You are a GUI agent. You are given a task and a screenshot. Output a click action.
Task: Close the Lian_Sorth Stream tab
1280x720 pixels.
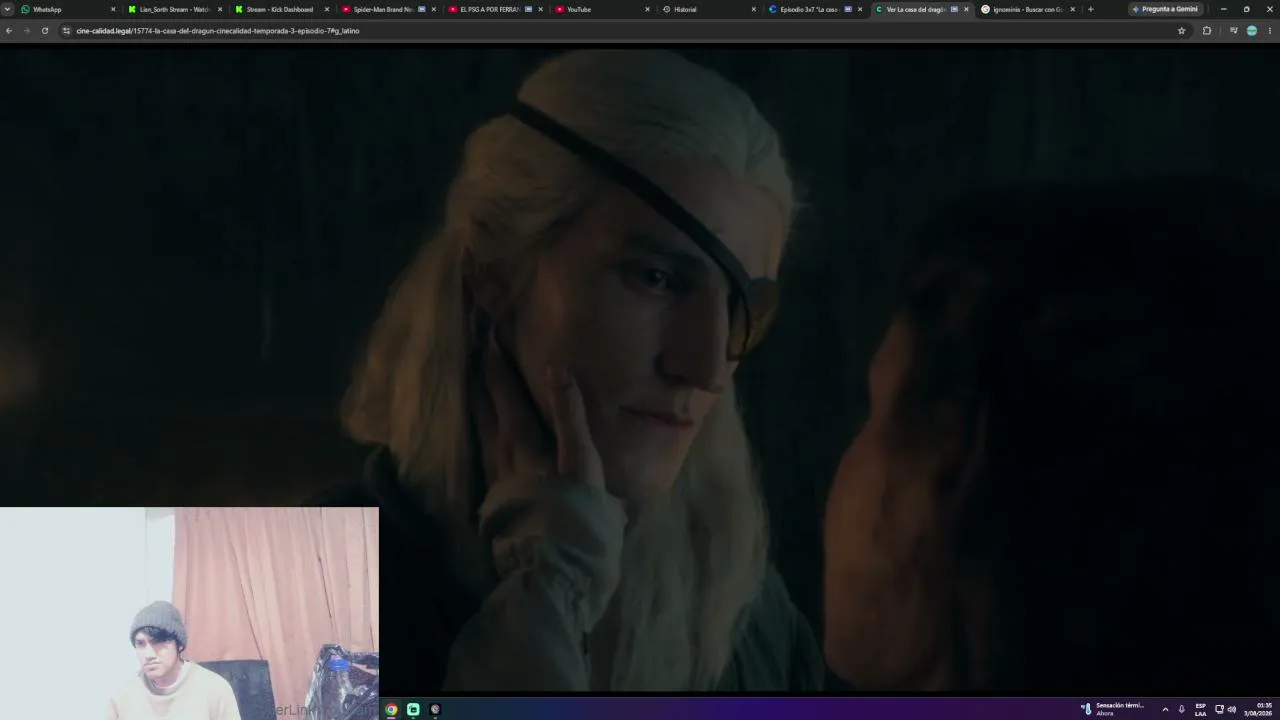point(220,9)
